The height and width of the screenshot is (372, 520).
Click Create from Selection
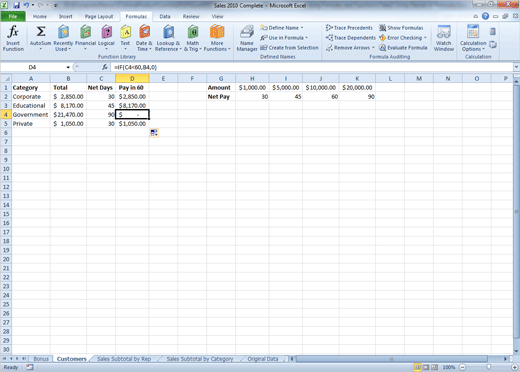click(x=289, y=48)
